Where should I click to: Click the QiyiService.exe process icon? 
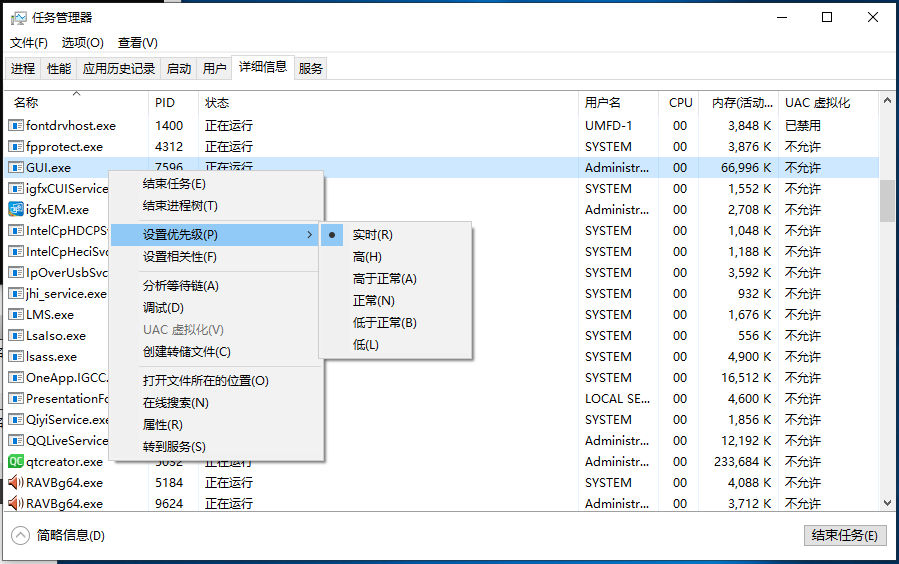click(x=16, y=420)
